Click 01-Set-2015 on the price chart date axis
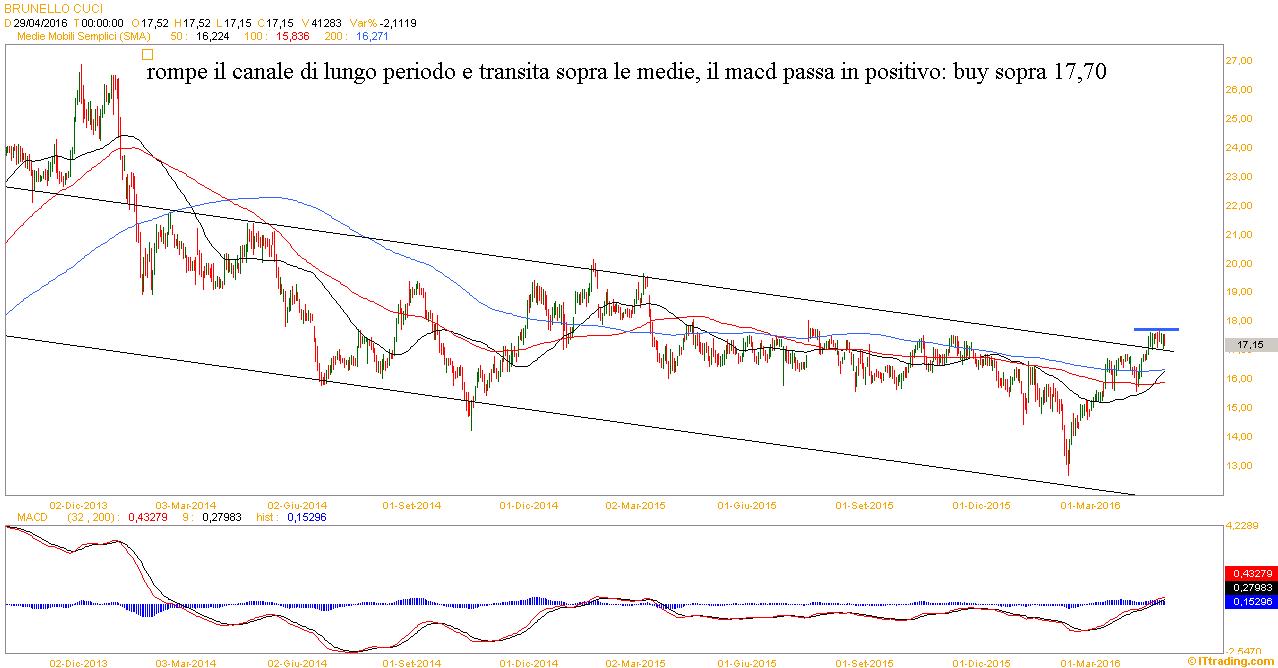Image resolution: width=1278 pixels, height=668 pixels. click(x=865, y=505)
